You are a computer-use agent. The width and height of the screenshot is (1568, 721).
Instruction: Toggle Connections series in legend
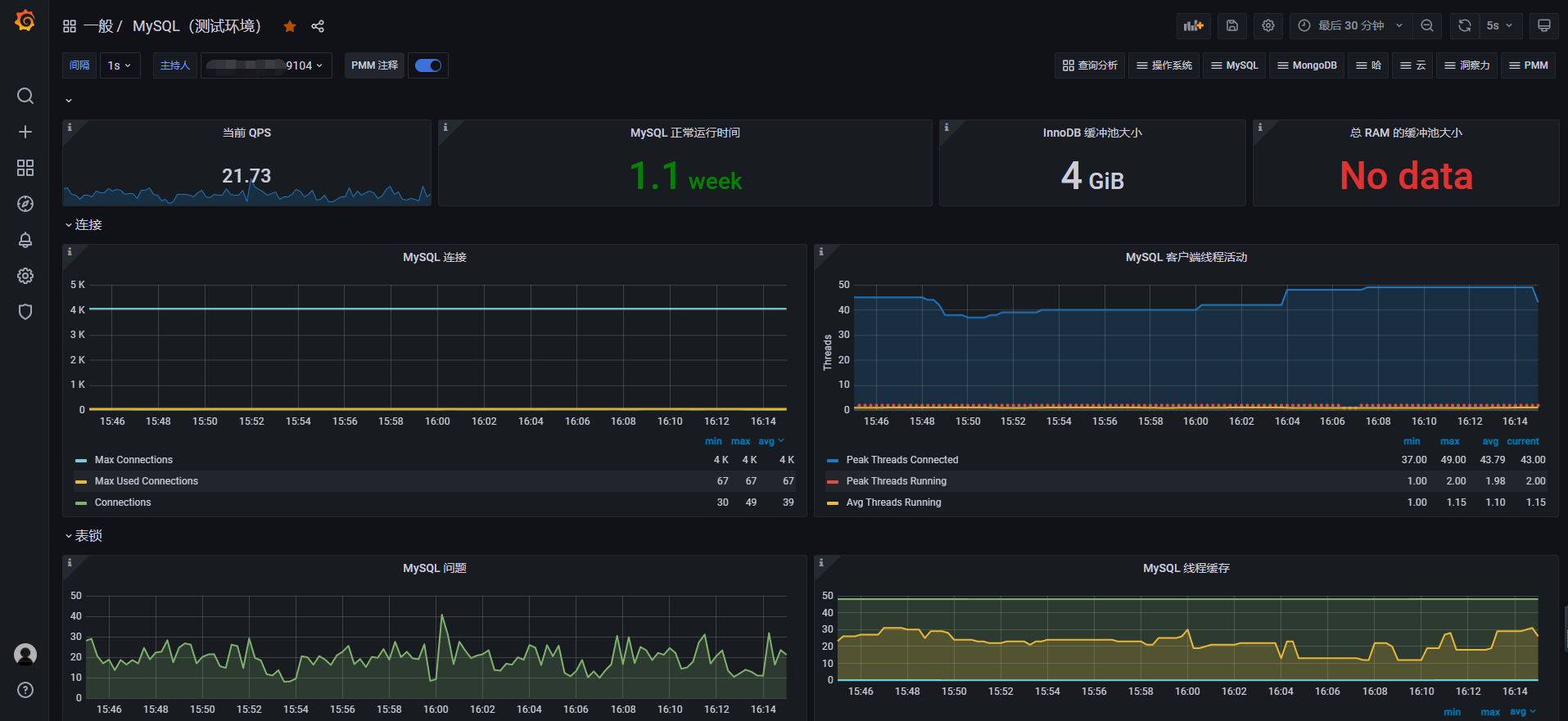(x=123, y=502)
